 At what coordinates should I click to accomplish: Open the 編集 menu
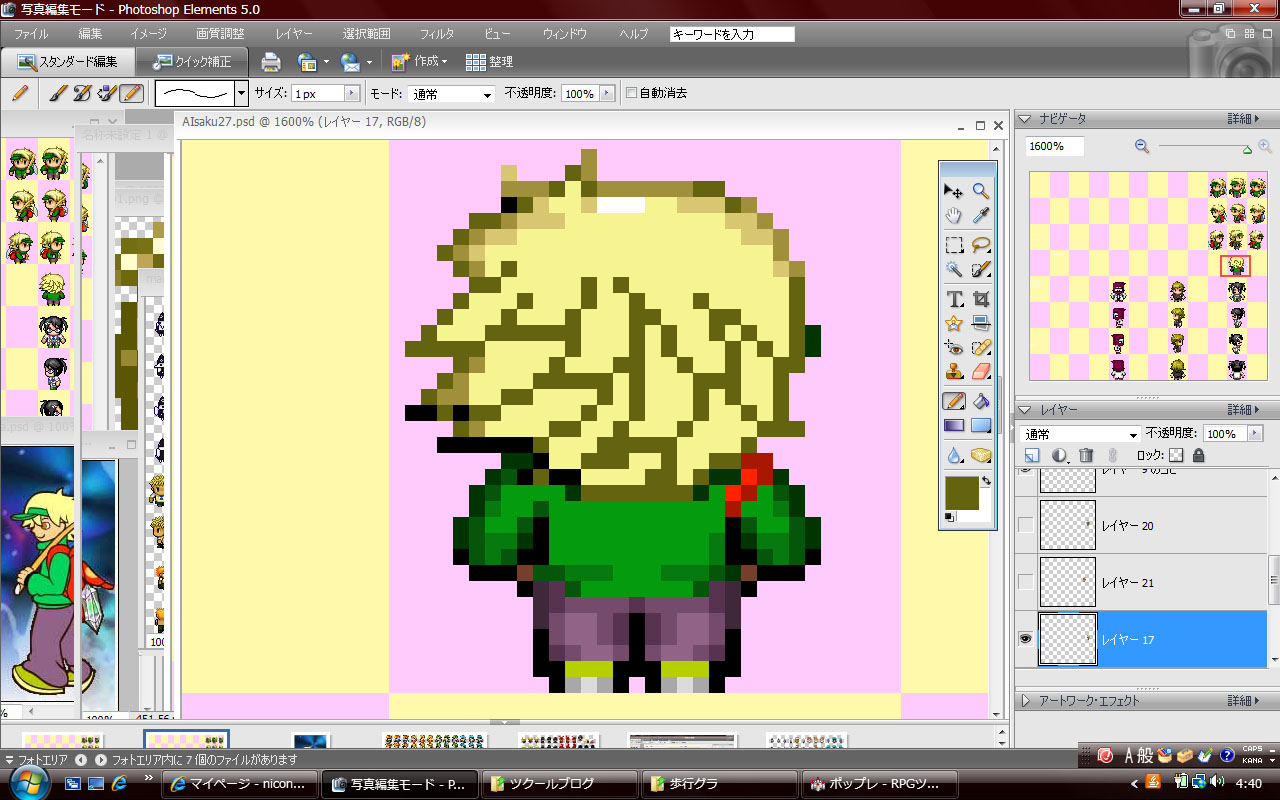point(90,34)
